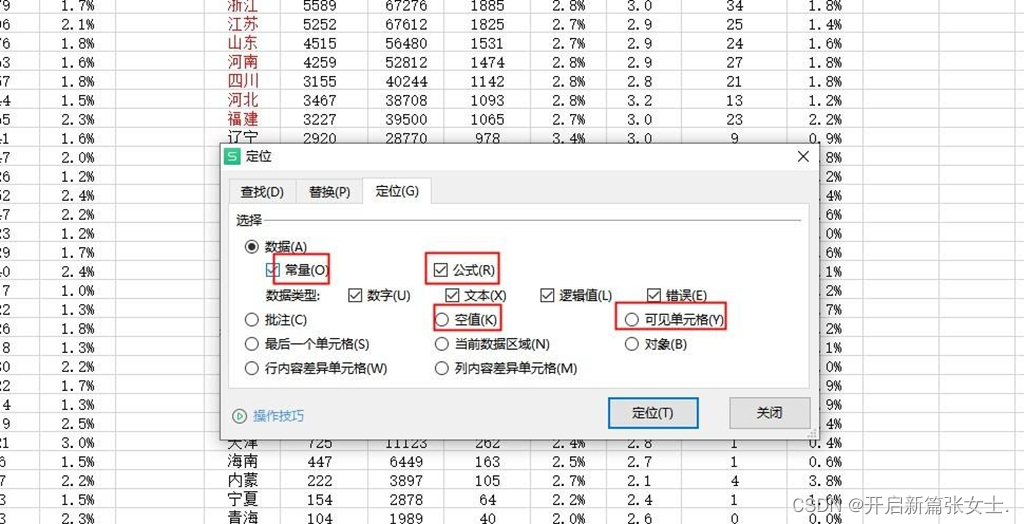Click the 福建 cell

[x=242, y=119]
